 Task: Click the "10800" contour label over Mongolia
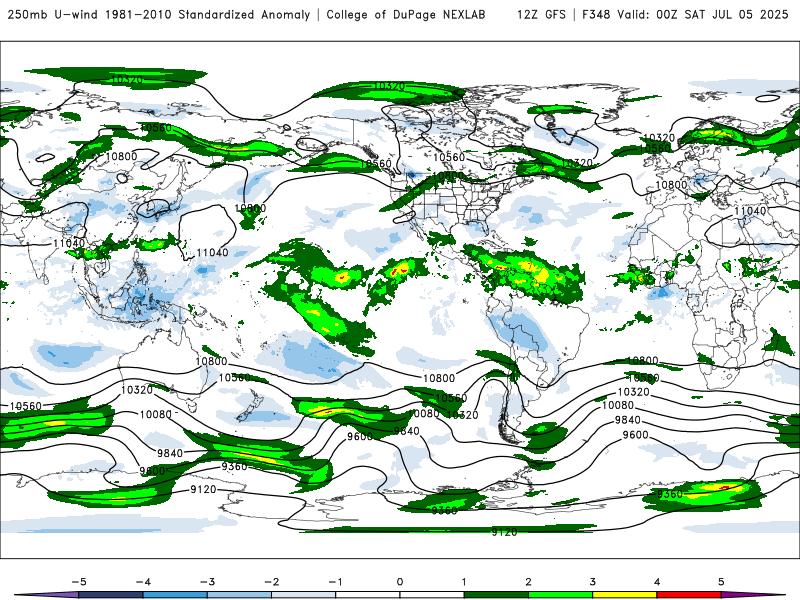pos(121,156)
